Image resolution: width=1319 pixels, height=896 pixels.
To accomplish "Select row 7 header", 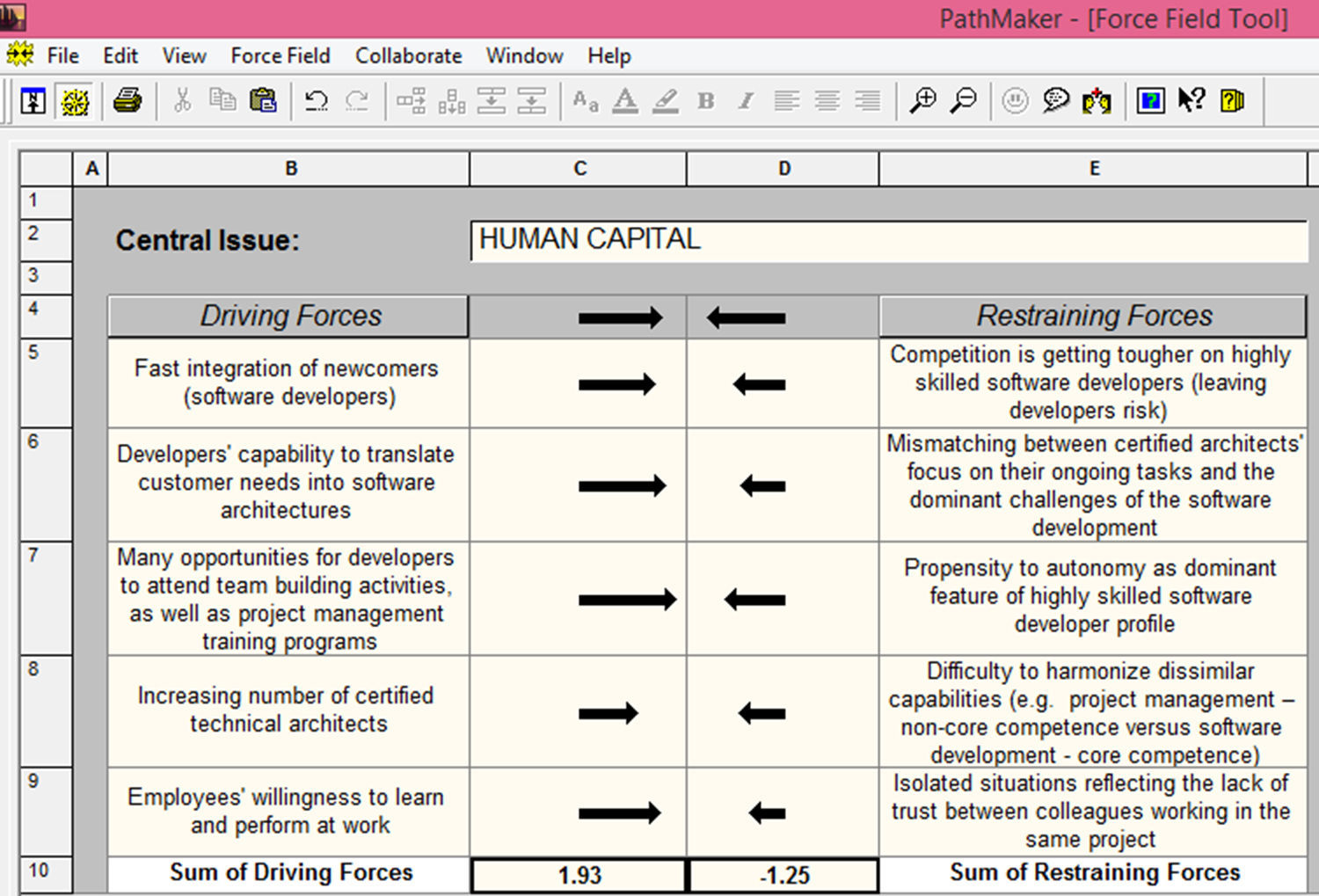I will click(46, 598).
